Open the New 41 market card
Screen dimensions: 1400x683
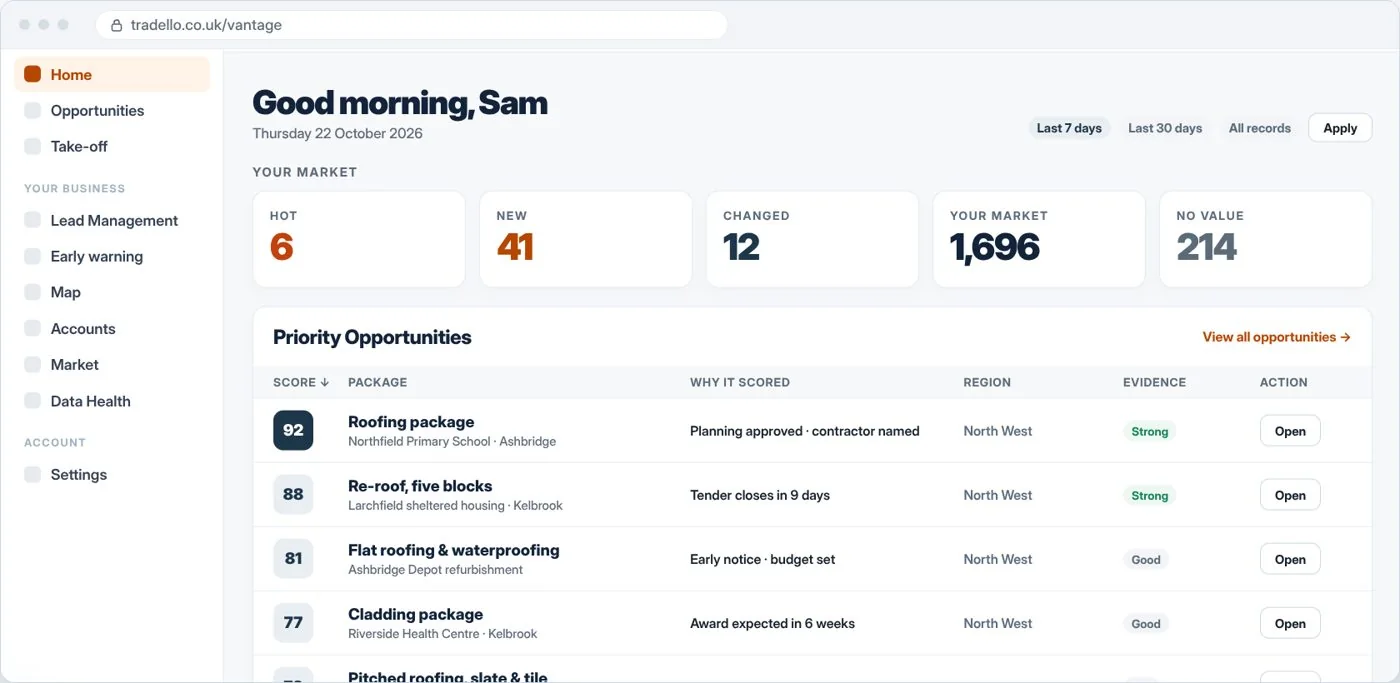tap(586, 239)
